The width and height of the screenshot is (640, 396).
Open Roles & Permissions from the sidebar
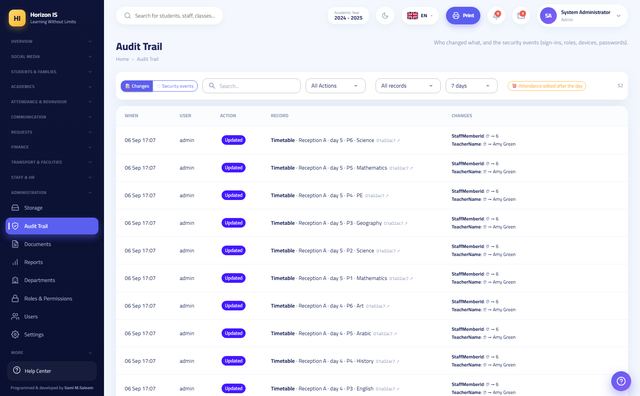[x=52, y=298]
